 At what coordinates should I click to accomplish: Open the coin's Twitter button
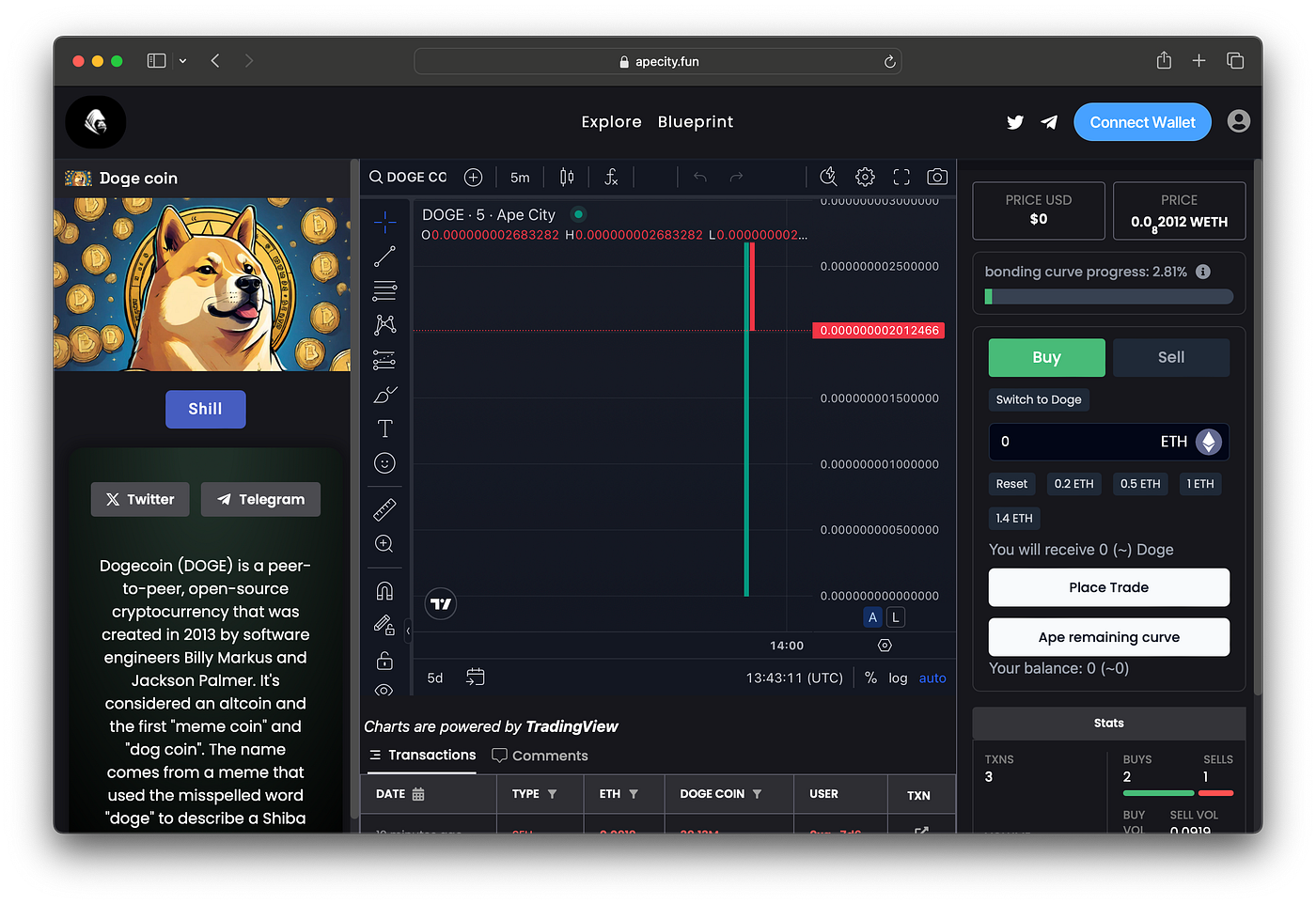[x=140, y=499]
